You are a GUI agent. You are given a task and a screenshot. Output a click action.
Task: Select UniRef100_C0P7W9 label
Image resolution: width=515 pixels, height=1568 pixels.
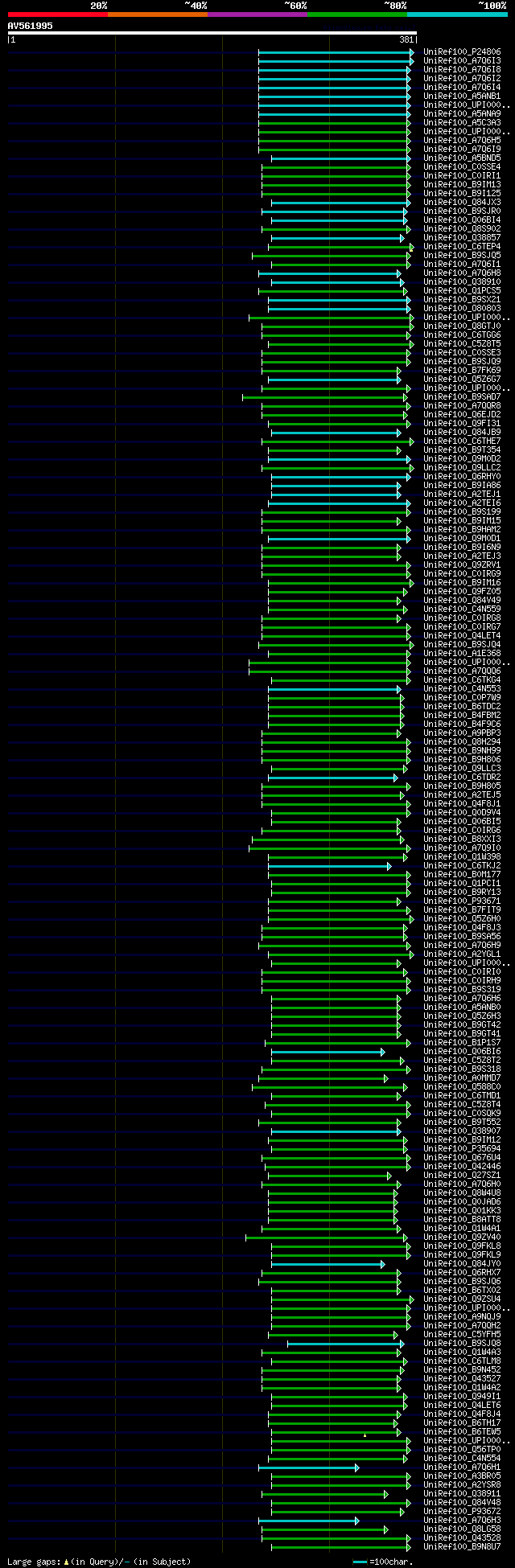[x=462, y=697]
